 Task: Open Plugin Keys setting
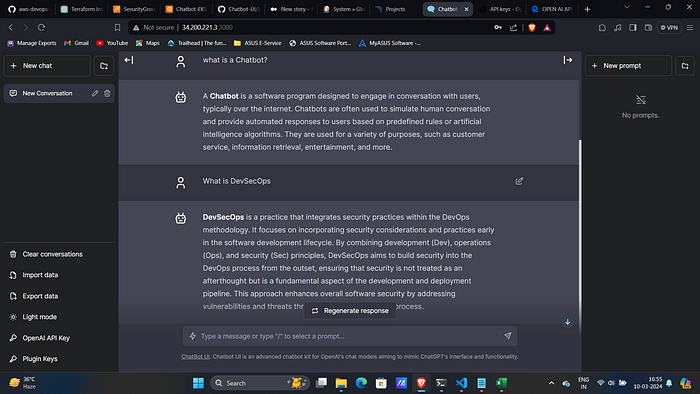click(59, 359)
